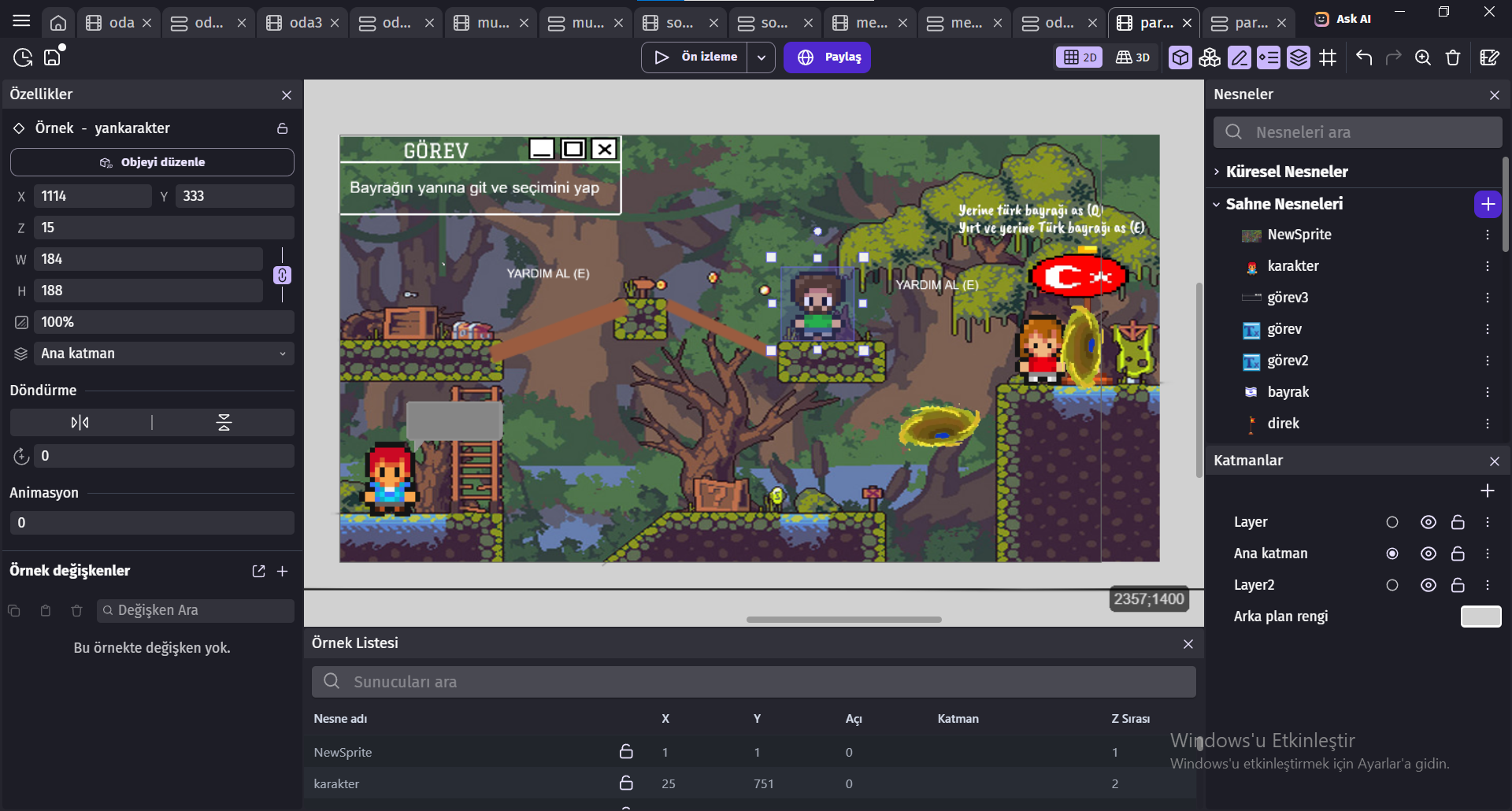Viewport: 1512px width, 811px height.
Task: Open options menu for direk object
Action: (1488, 424)
